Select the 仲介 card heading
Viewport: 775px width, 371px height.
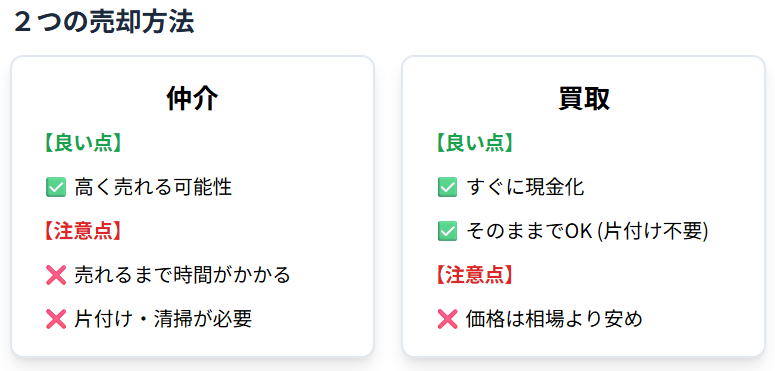(192, 100)
